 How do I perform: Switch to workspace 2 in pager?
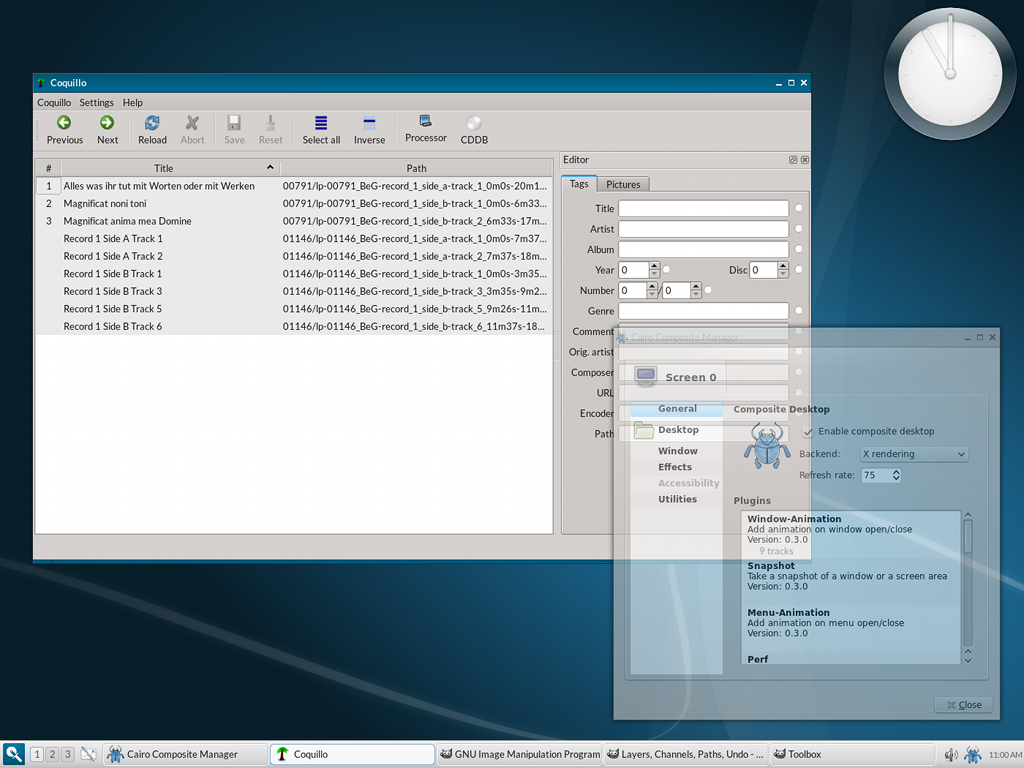click(52, 754)
